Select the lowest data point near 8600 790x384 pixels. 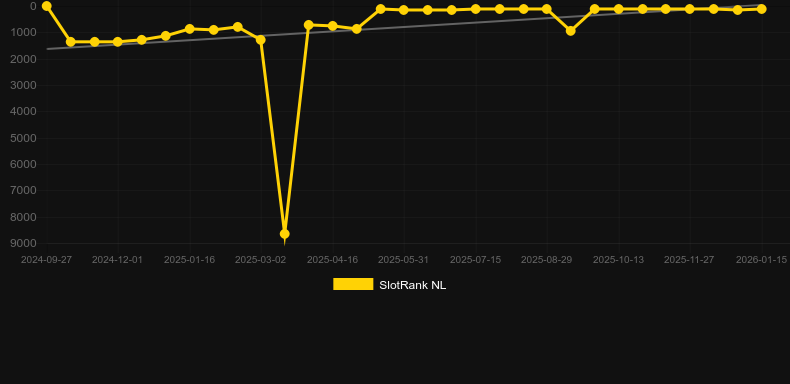(x=284, y=234)
